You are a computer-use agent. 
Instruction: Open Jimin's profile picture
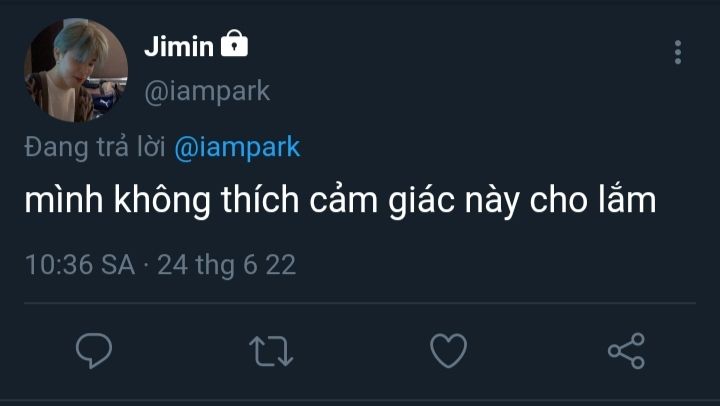pos(76,69)
